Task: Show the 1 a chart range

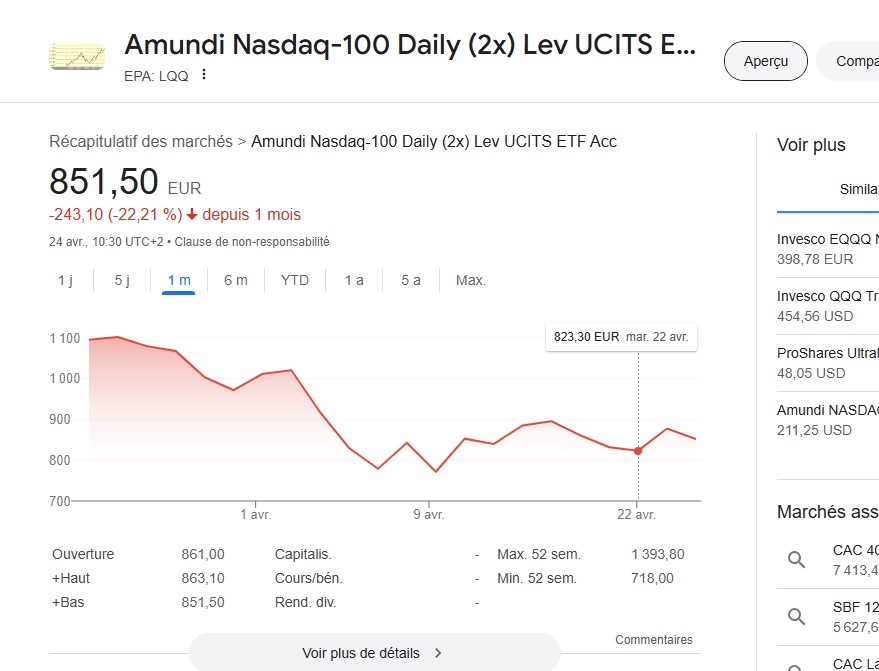Action: (x=354, y=280)
